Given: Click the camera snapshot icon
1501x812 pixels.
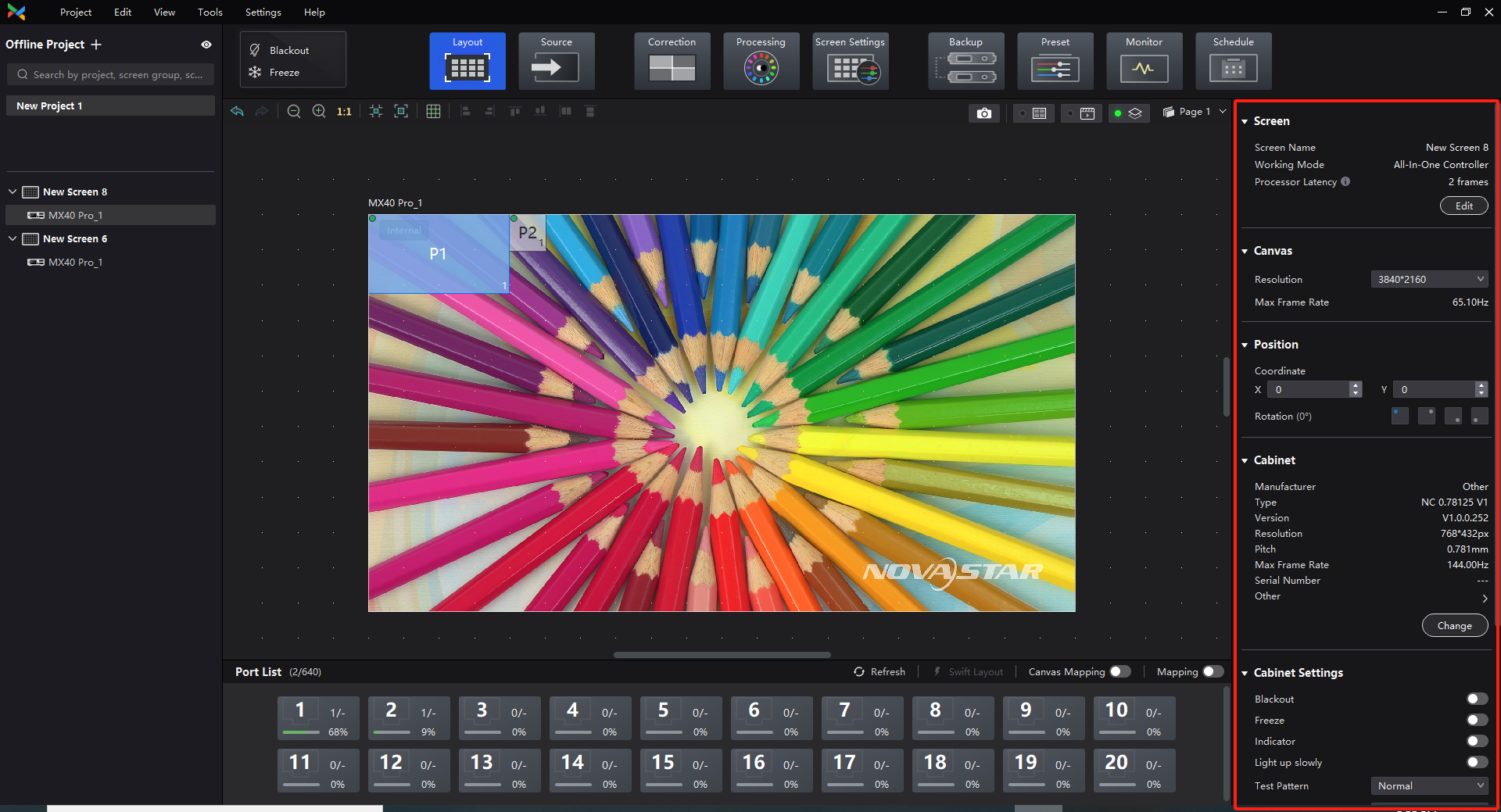Looking at the screenshot, I should coord(984,113).
